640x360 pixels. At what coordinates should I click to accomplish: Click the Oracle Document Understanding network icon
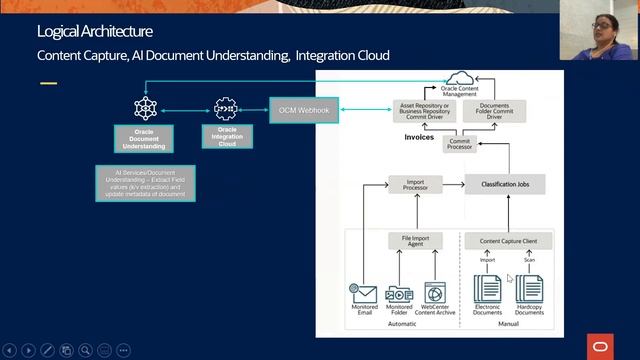point(146,109)
